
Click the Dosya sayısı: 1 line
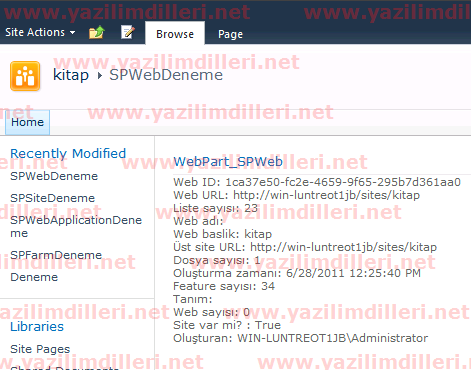(x=217, y=260)
